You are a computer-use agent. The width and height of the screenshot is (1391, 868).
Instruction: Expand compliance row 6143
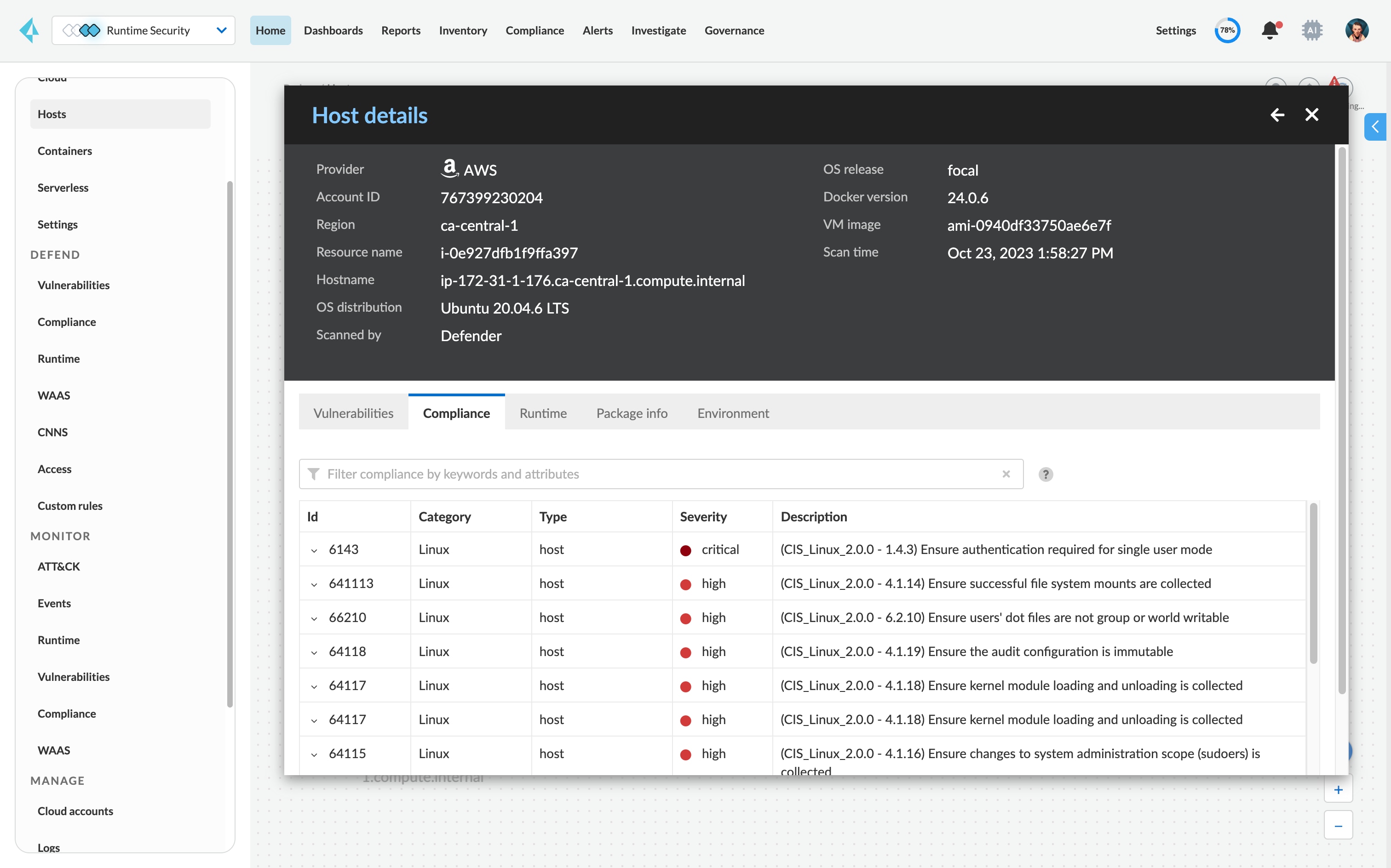(x=314, y=550)
